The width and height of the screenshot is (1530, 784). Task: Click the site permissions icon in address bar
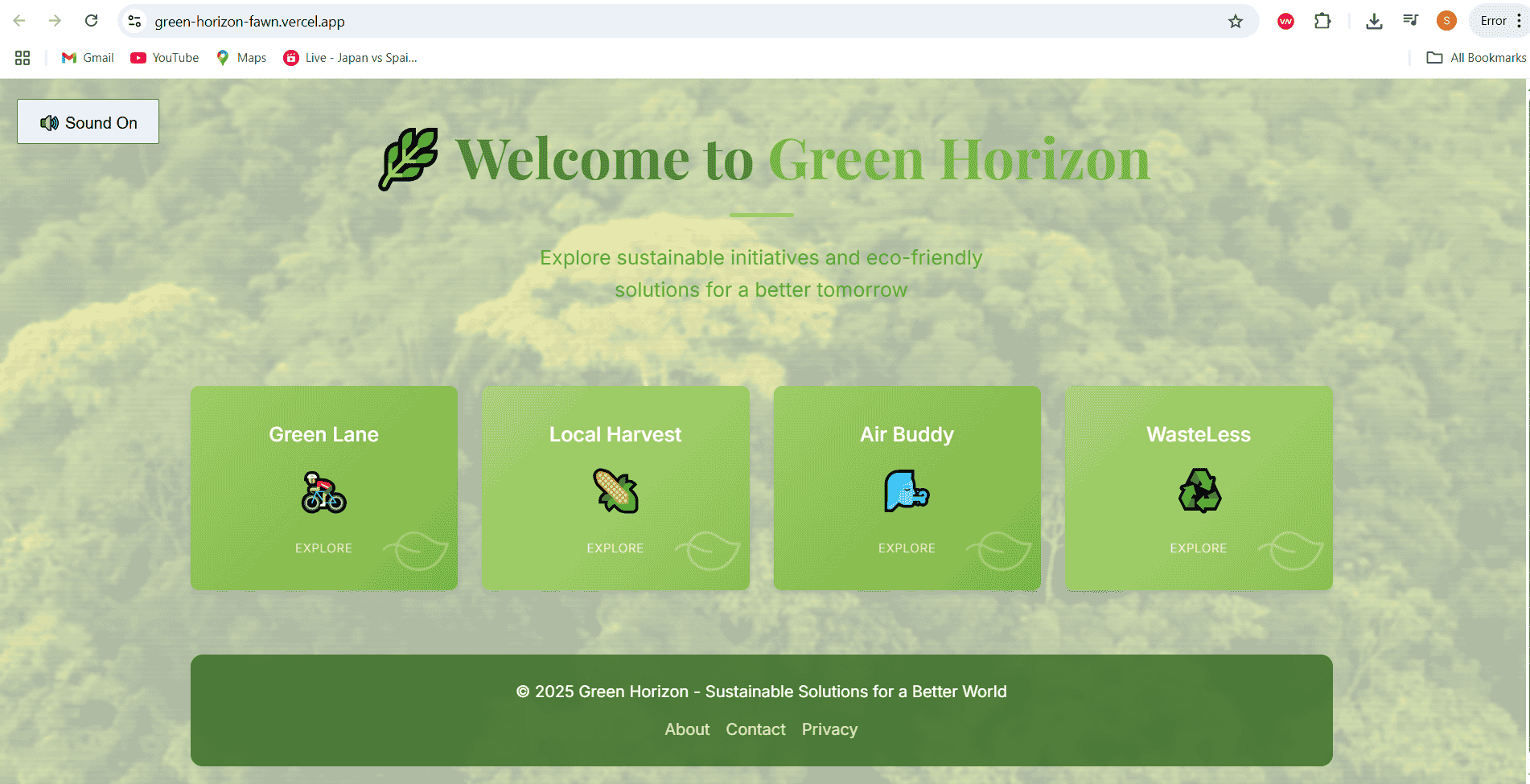(x=134, y=21)
